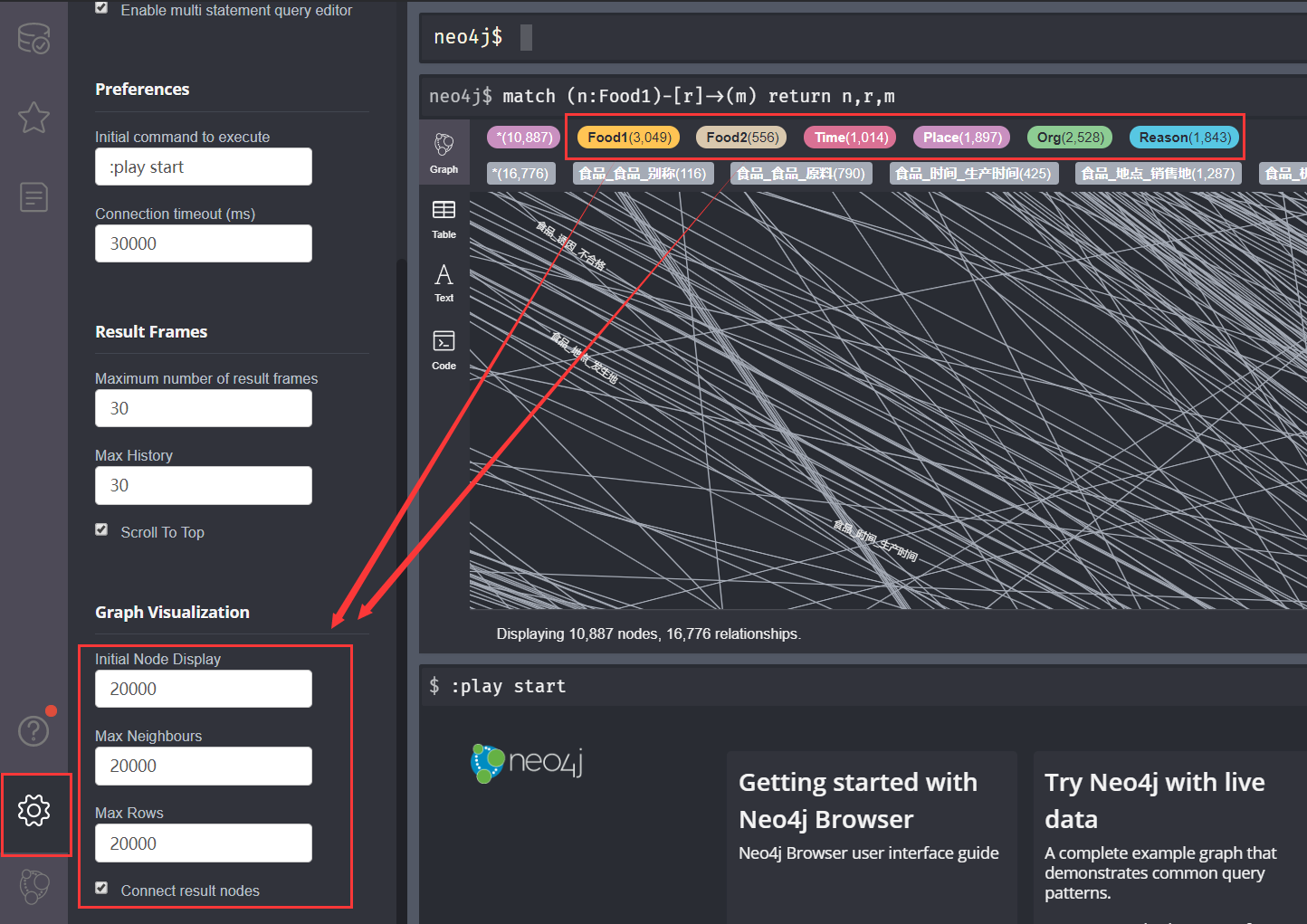The height and width of the screenshot is (924, 1307).
Task: Click the Graph Visualization section heading
Action: coord(172,612)
